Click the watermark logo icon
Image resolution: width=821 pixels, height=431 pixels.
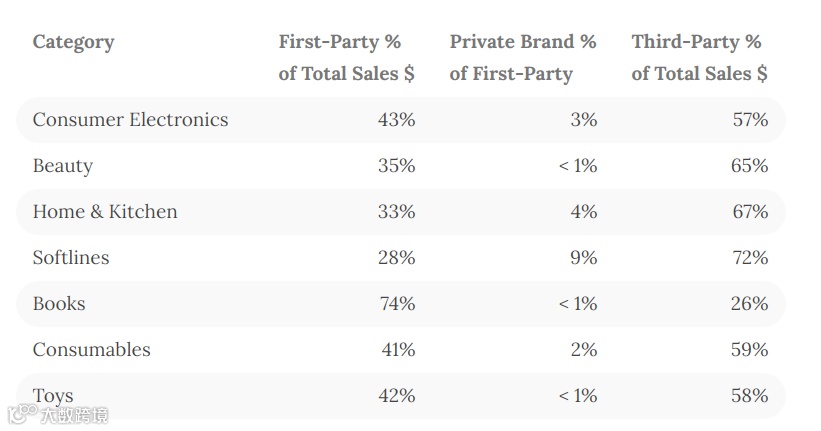23,414
